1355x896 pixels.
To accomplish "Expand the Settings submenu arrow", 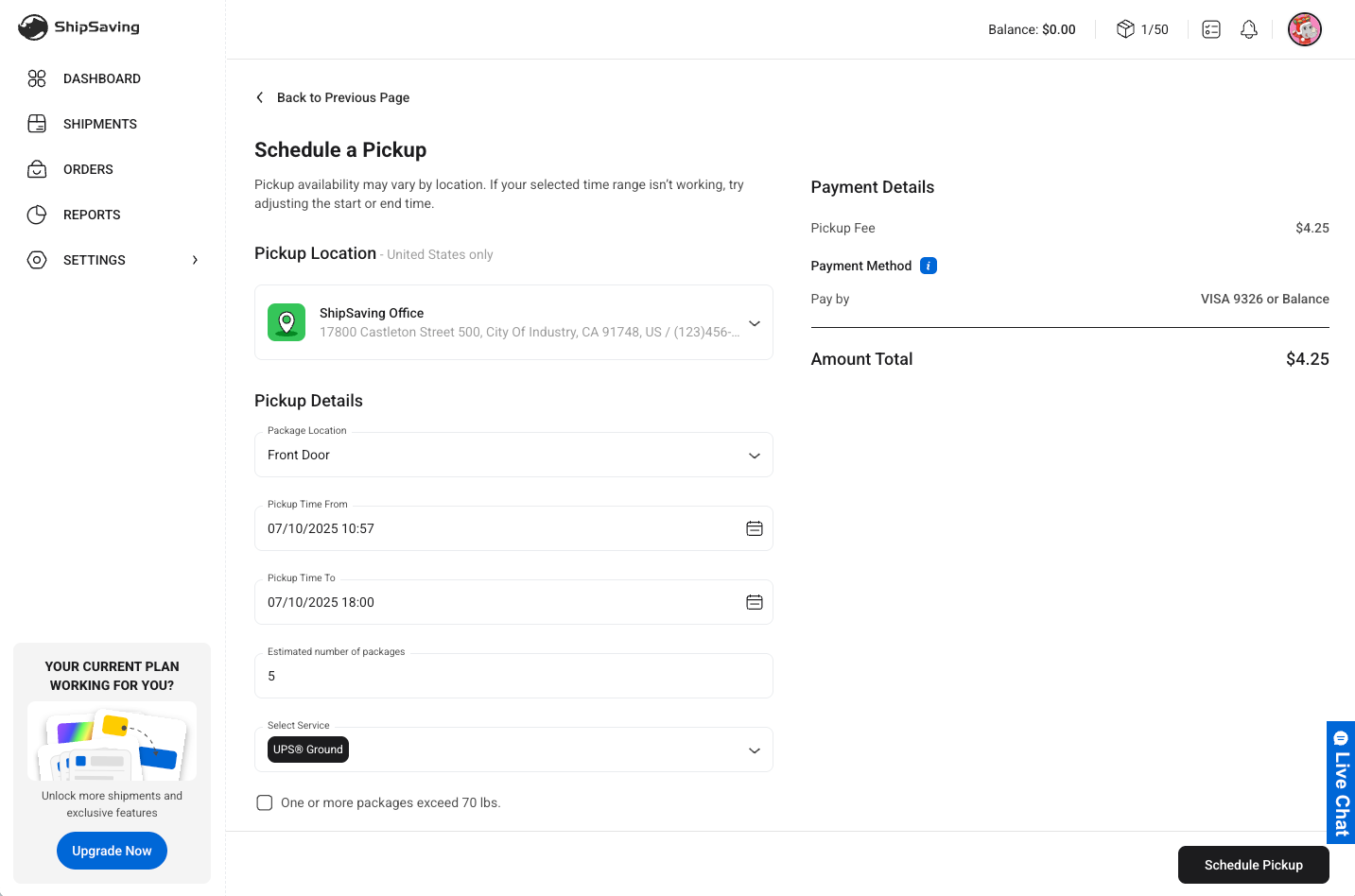I will [196, 260].
